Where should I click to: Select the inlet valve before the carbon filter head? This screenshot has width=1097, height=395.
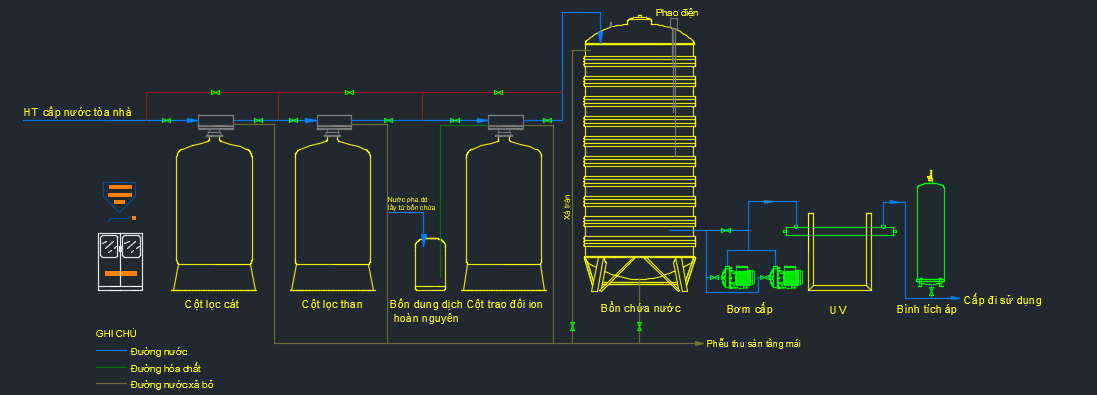coord(293,120)
